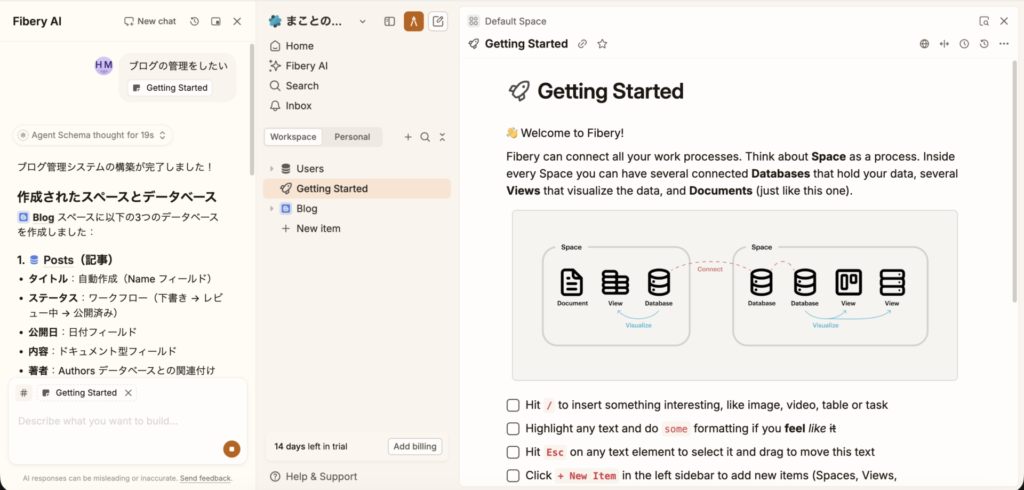Click the Blog space mention in chat
Viewport: 1024px width, 490px height.
36,218
